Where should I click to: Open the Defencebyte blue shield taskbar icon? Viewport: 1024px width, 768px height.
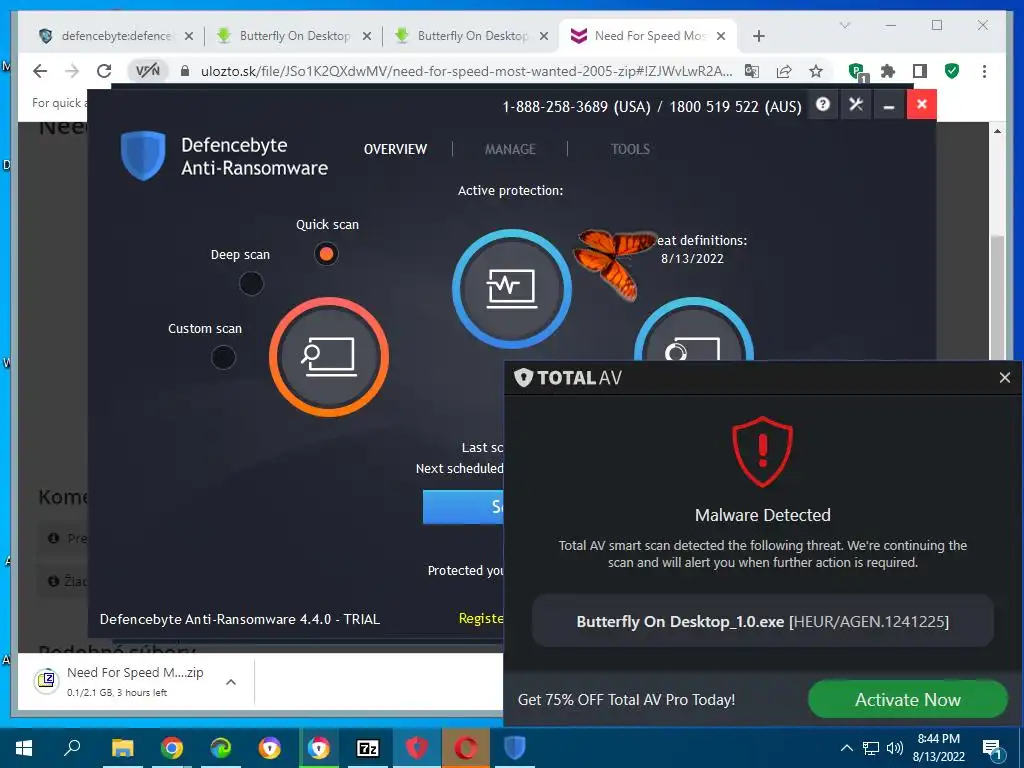(515, 748)
